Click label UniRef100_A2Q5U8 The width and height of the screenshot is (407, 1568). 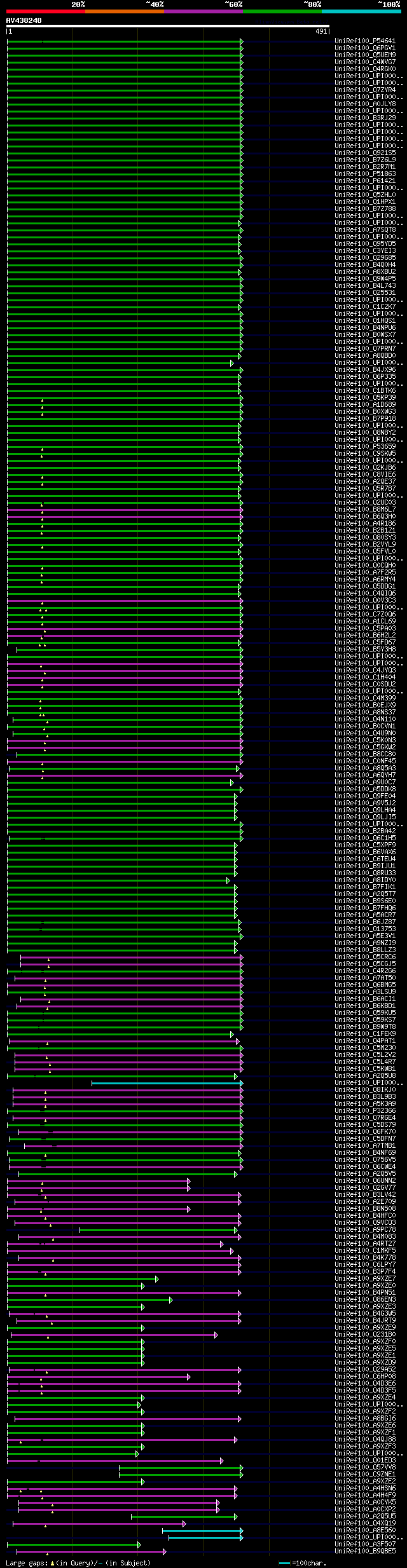pos(365,1075)
